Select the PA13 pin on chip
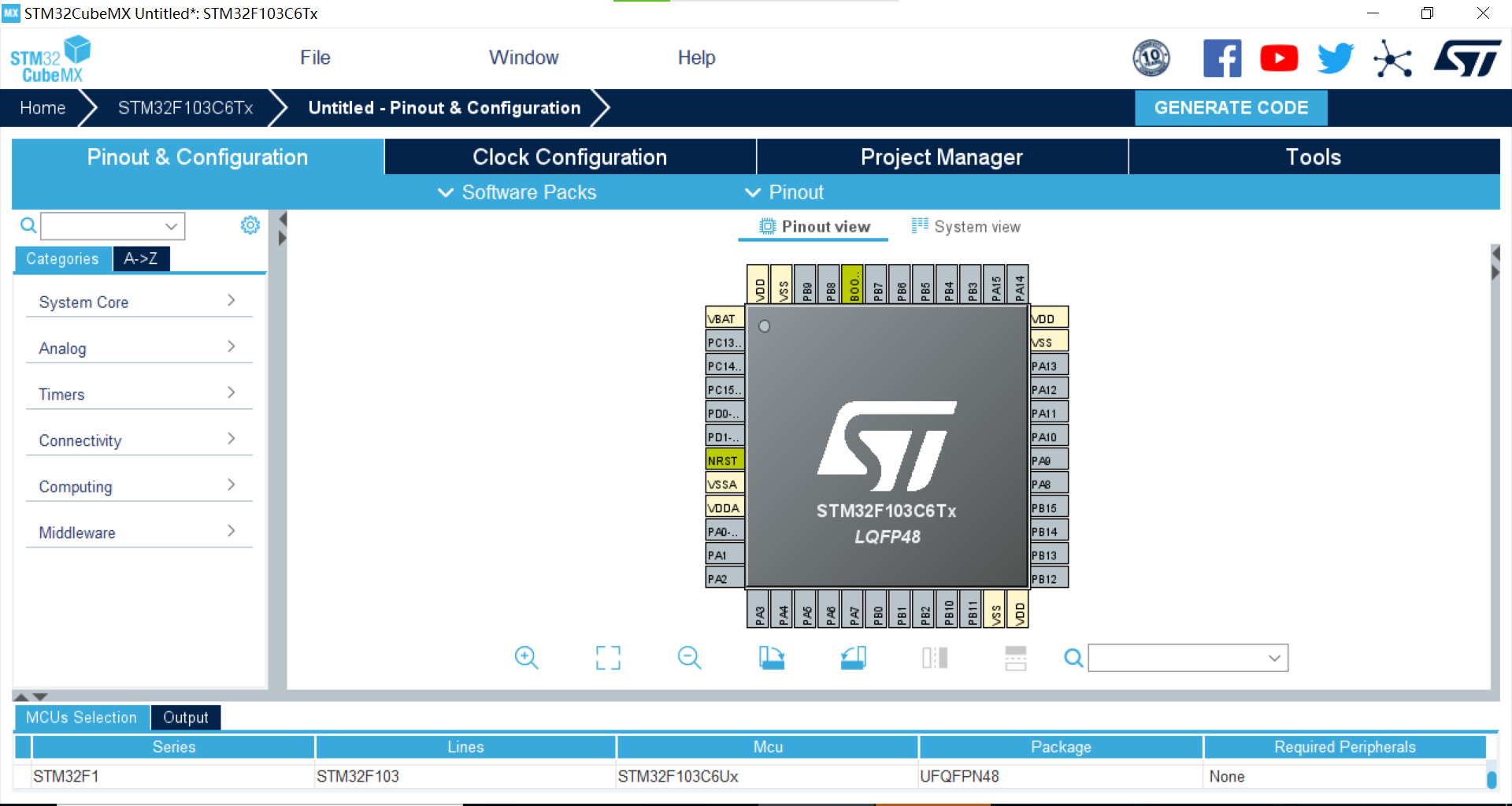This screenshot has height=806, width=1512. point(1050,366)
